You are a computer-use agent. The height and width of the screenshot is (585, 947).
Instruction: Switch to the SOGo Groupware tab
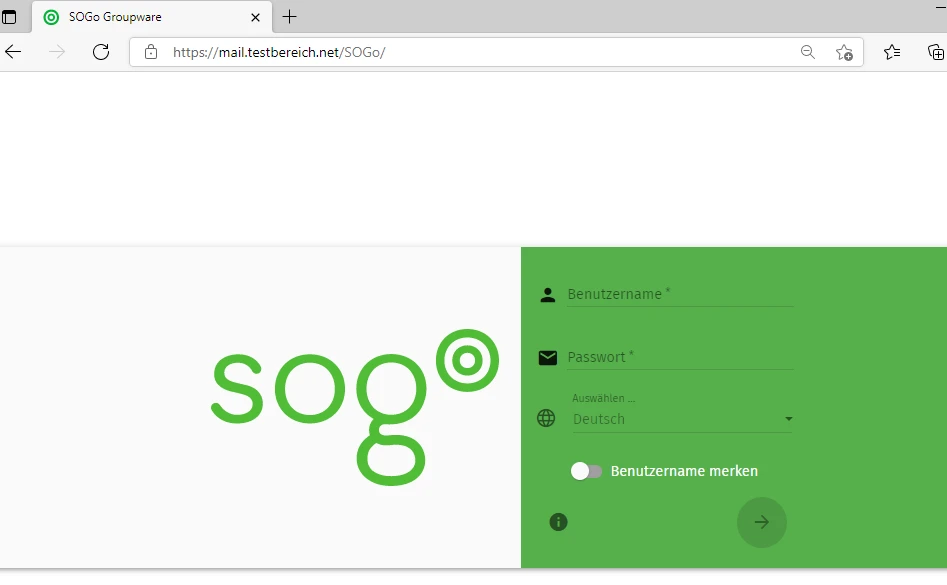(140, 17)
